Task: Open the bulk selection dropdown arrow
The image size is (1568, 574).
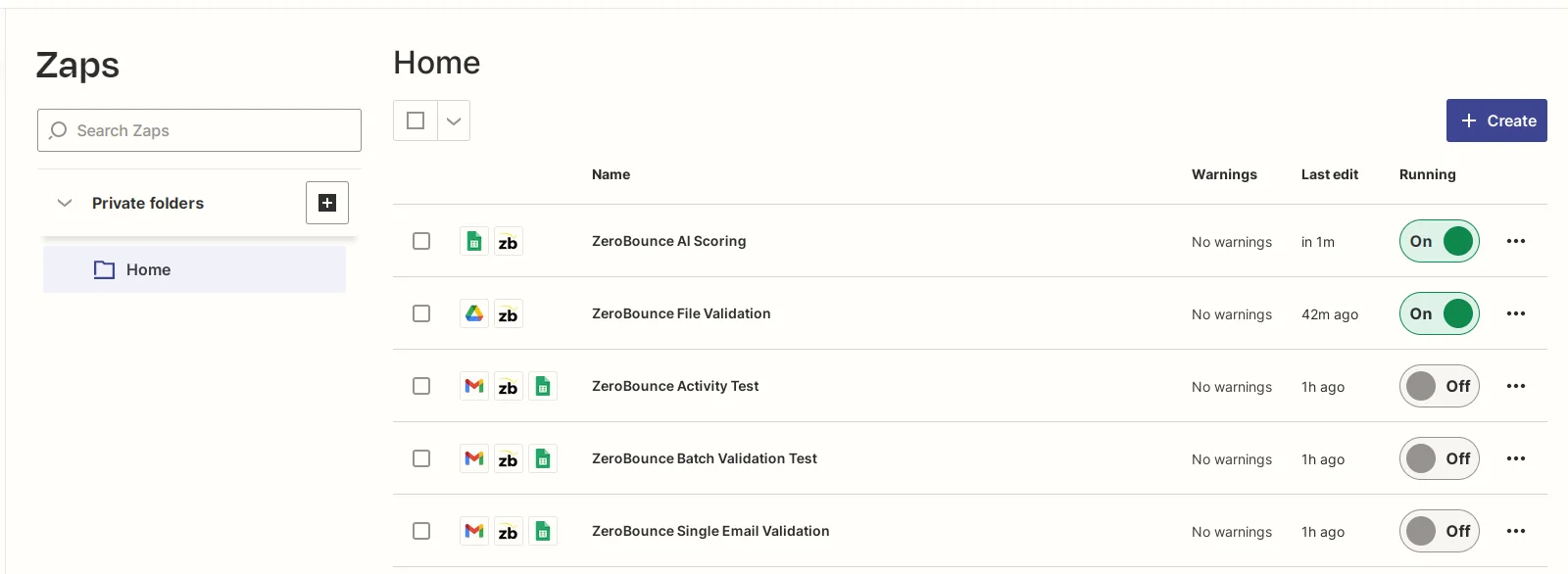Action: tap(454, 120)
